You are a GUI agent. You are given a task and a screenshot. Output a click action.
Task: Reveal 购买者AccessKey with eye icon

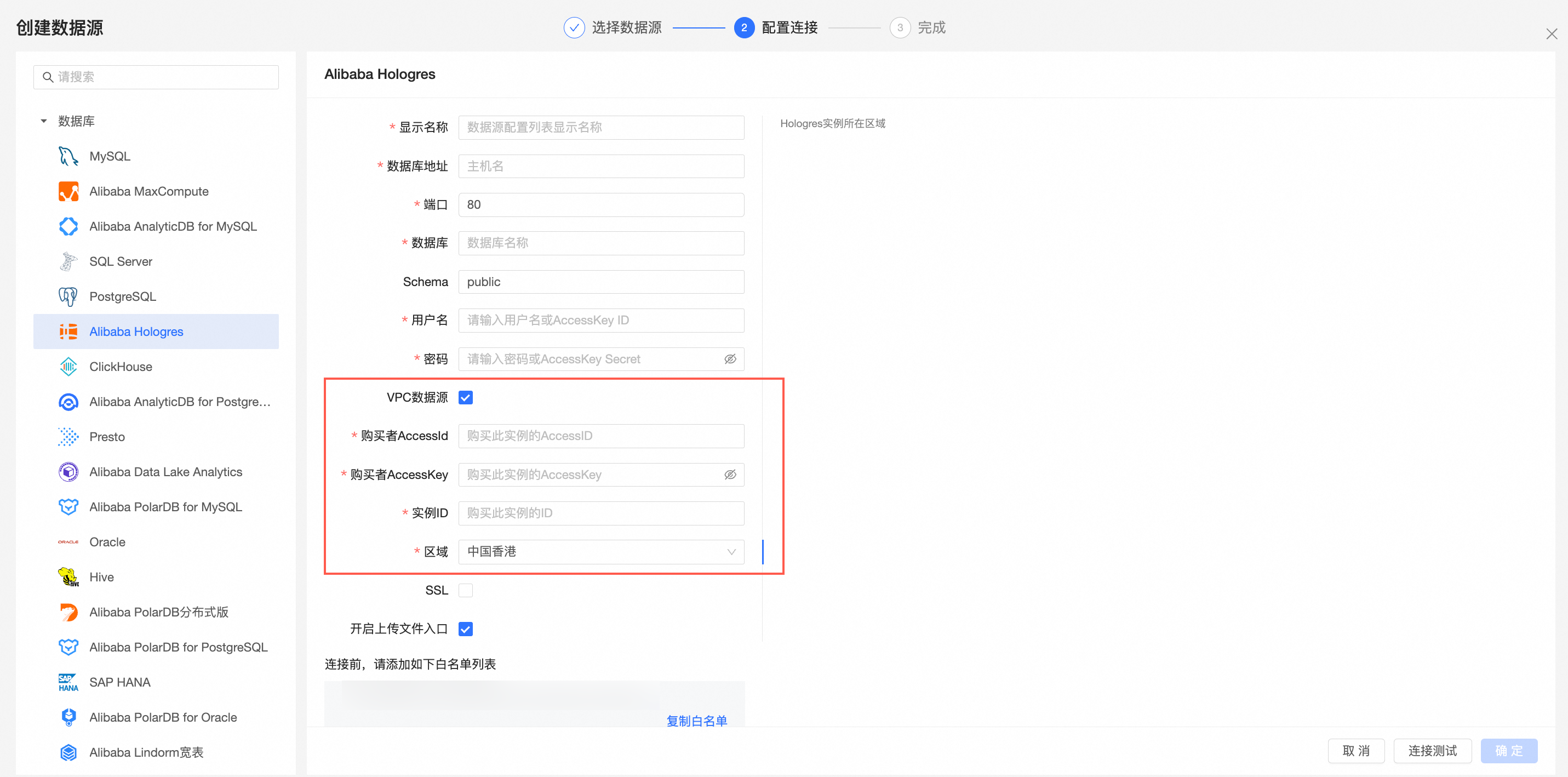click(x=730, y=475)
